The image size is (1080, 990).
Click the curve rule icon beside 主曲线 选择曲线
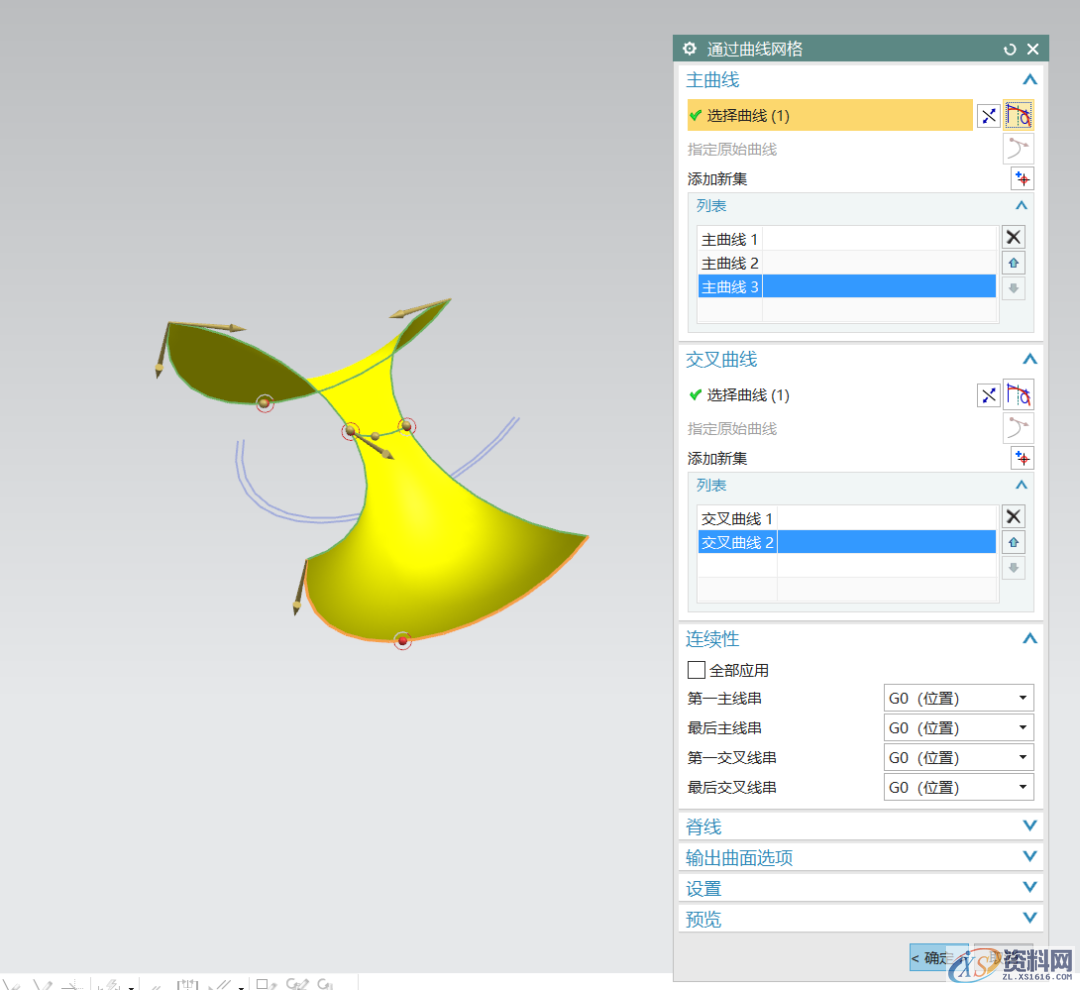click(x=1019, y=116)
